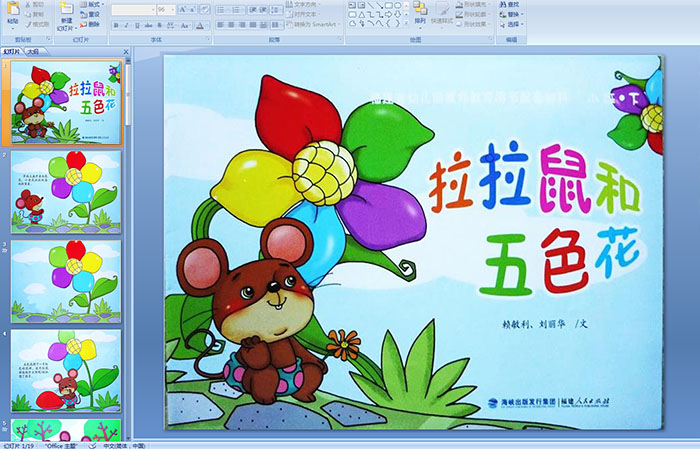Screen dimensions: 700x449
Task: Open Quick Styles (快速样式) gallery
Action: [442, 13]
